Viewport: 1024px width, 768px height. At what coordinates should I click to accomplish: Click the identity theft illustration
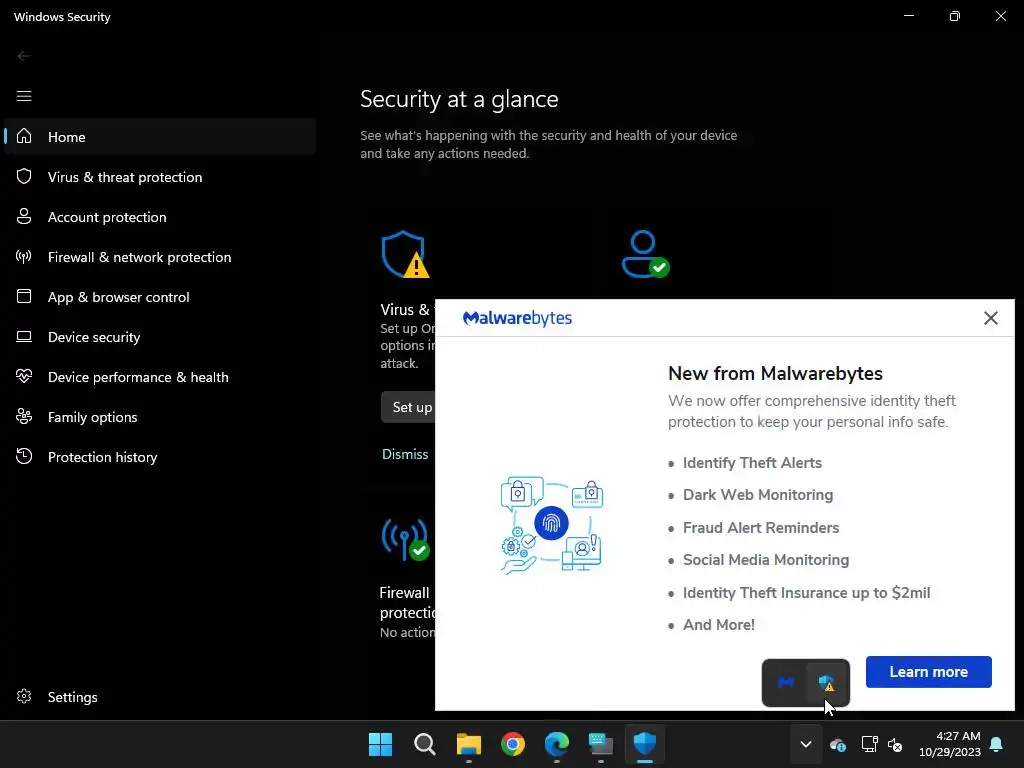(551, 526)
